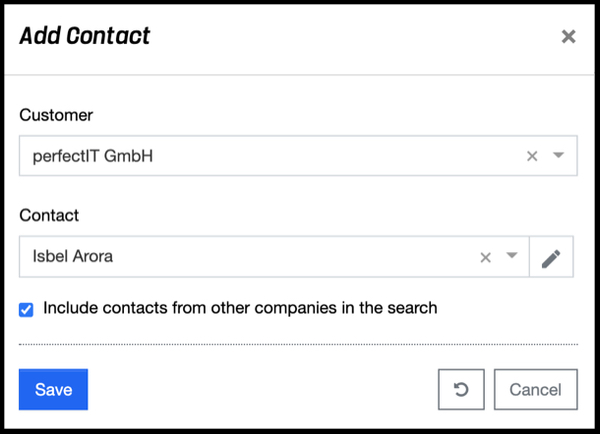Uncheck include contacts from other companies
Viewport: 600px width, 434px height.
click(26, 309)
